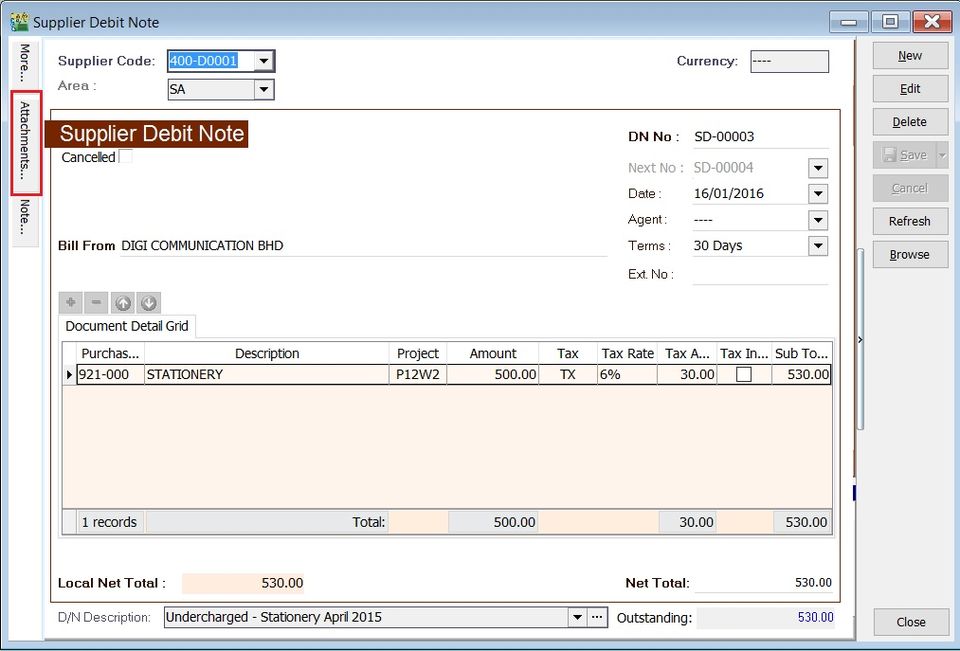The height and width of the screenshot is (651, 960).
Task: Browse existing supplier debit notes
Action: pyautogui.click(x=909, y=254)
